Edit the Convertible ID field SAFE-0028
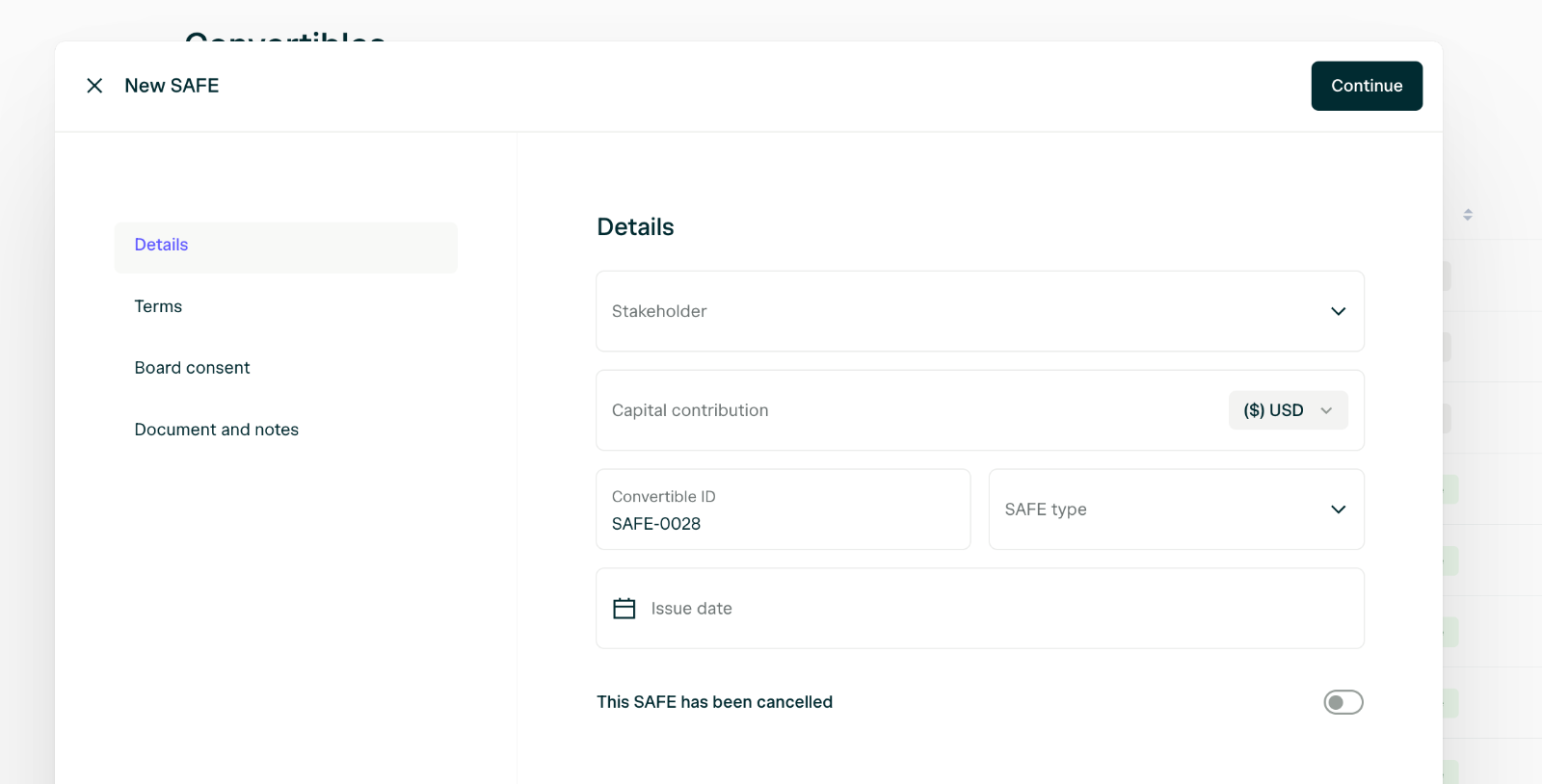This screenshot has height=784, width=1542. coord(784,510)
